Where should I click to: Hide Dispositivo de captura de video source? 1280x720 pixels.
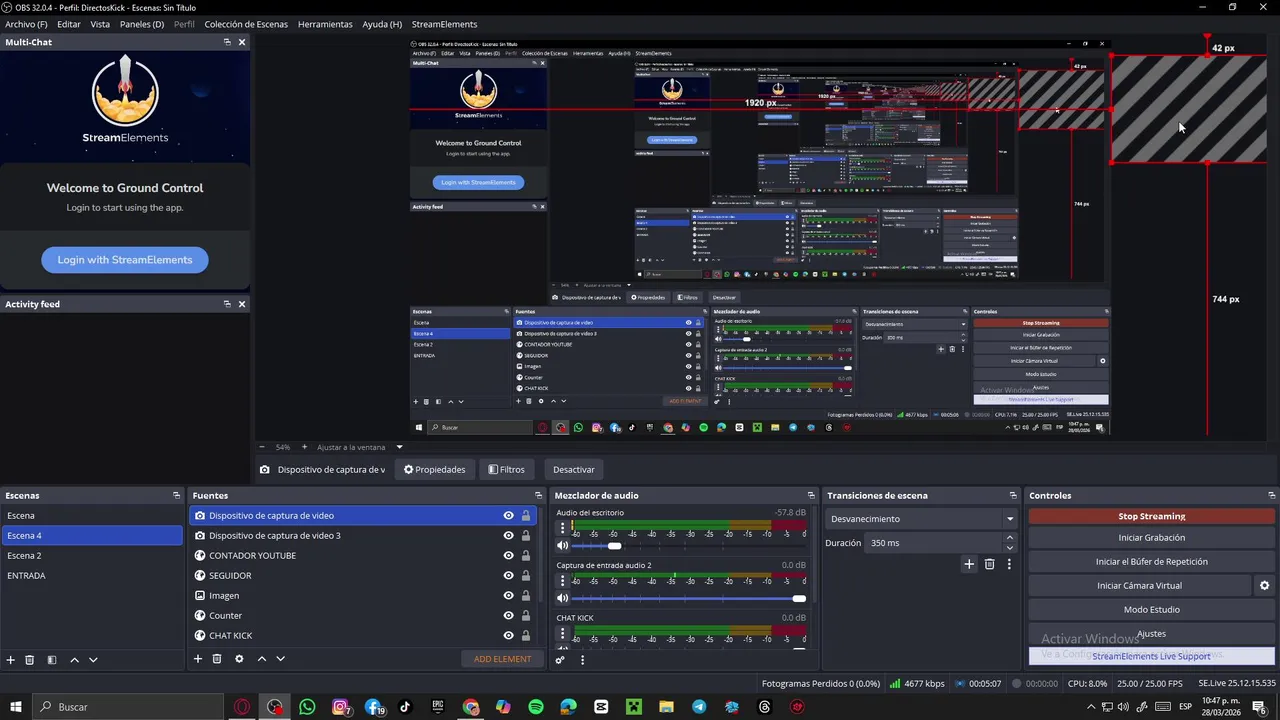[508, 516]
